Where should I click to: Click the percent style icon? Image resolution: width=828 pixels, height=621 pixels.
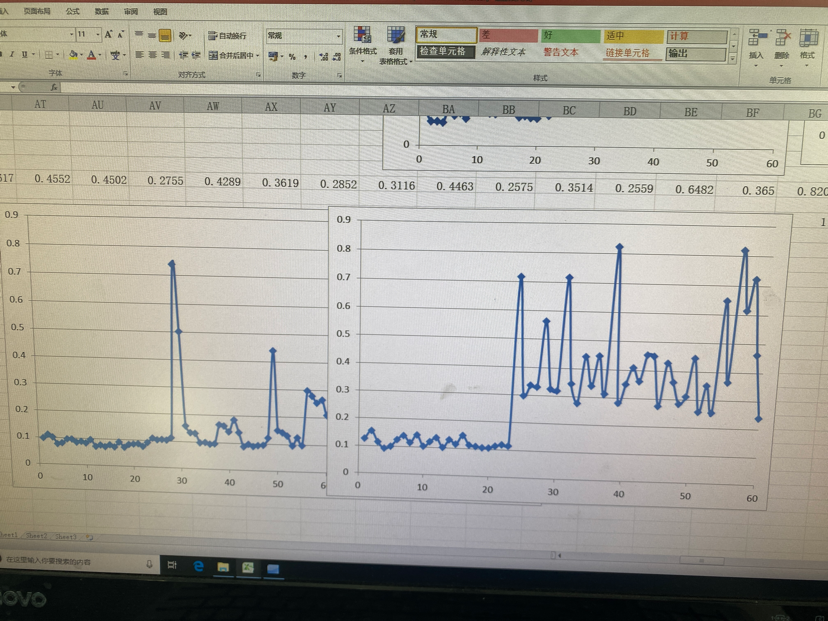click(292, 57)
